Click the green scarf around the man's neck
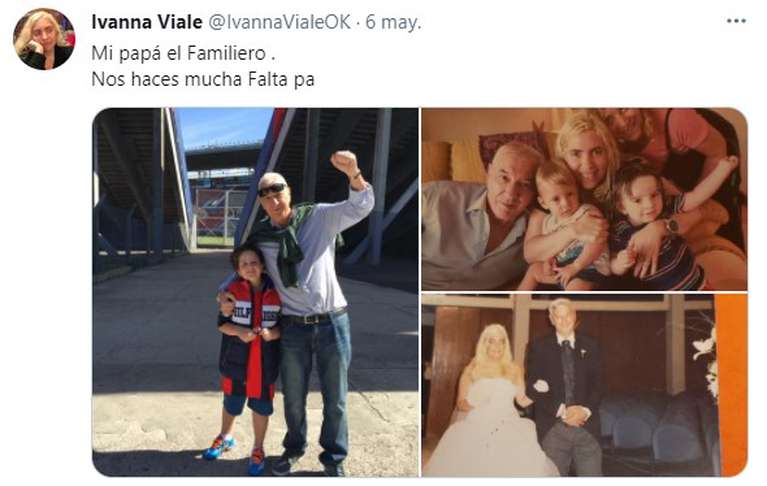The height and width of the screenshot is (486, 767). tap(289, 242)
